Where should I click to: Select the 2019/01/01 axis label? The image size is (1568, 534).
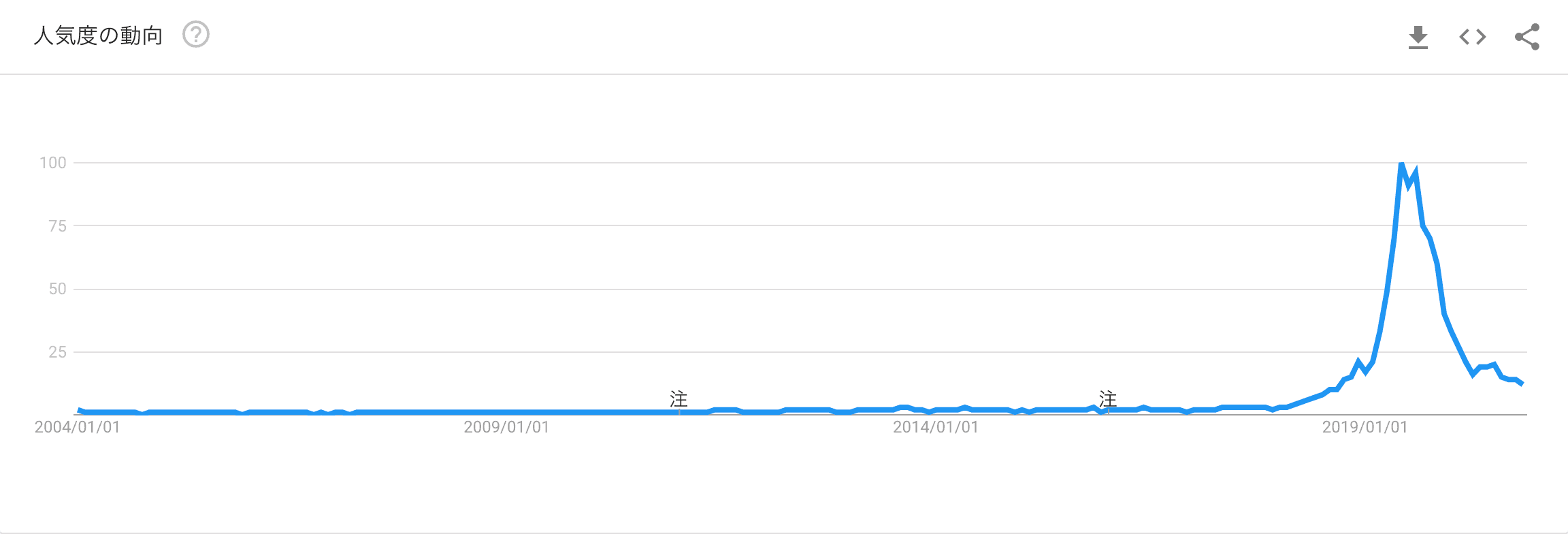point(1365,427)
